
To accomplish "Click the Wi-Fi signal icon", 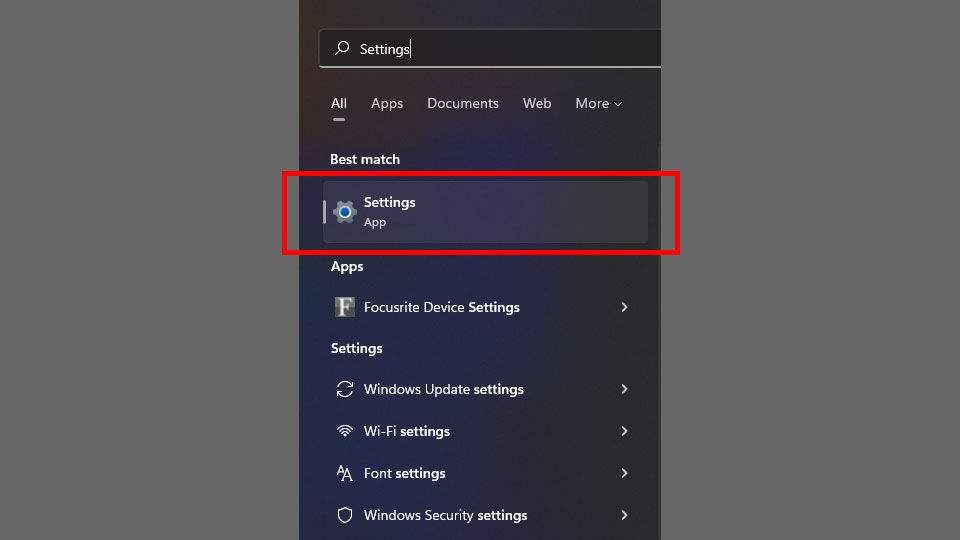I will tap(345, 431).
